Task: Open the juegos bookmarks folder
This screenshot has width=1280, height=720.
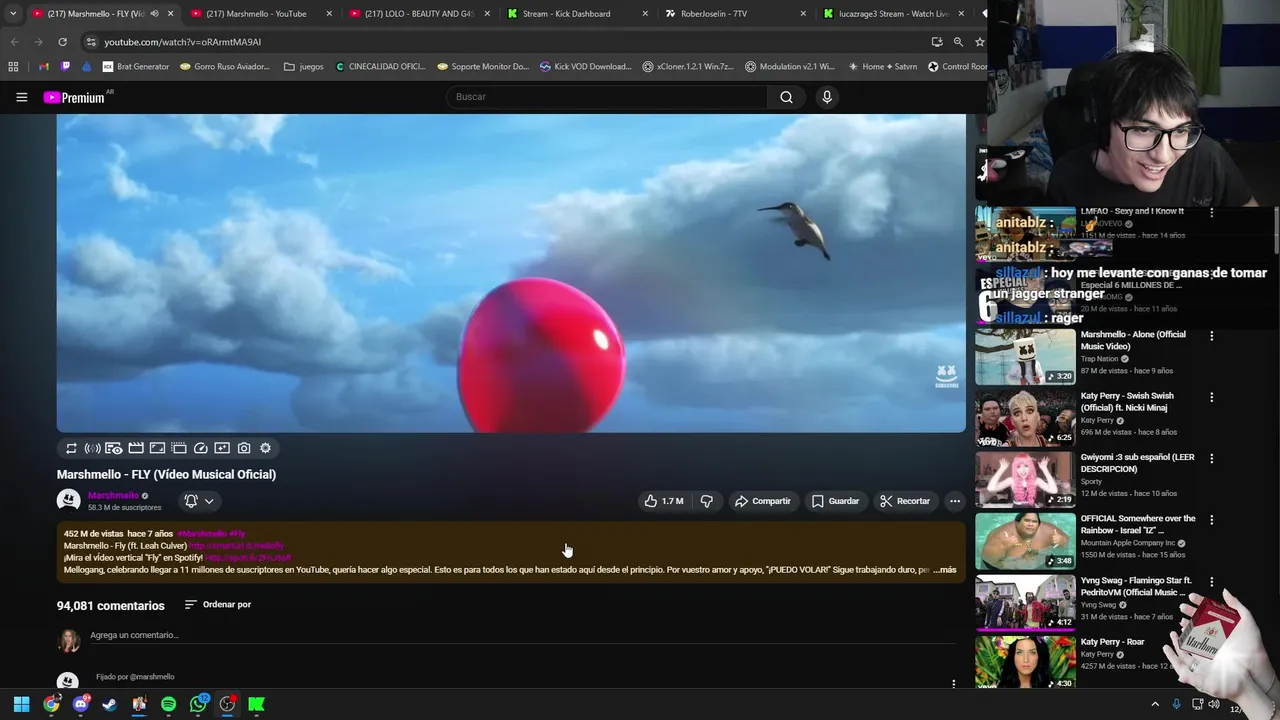Action: [x=304, y=67]
